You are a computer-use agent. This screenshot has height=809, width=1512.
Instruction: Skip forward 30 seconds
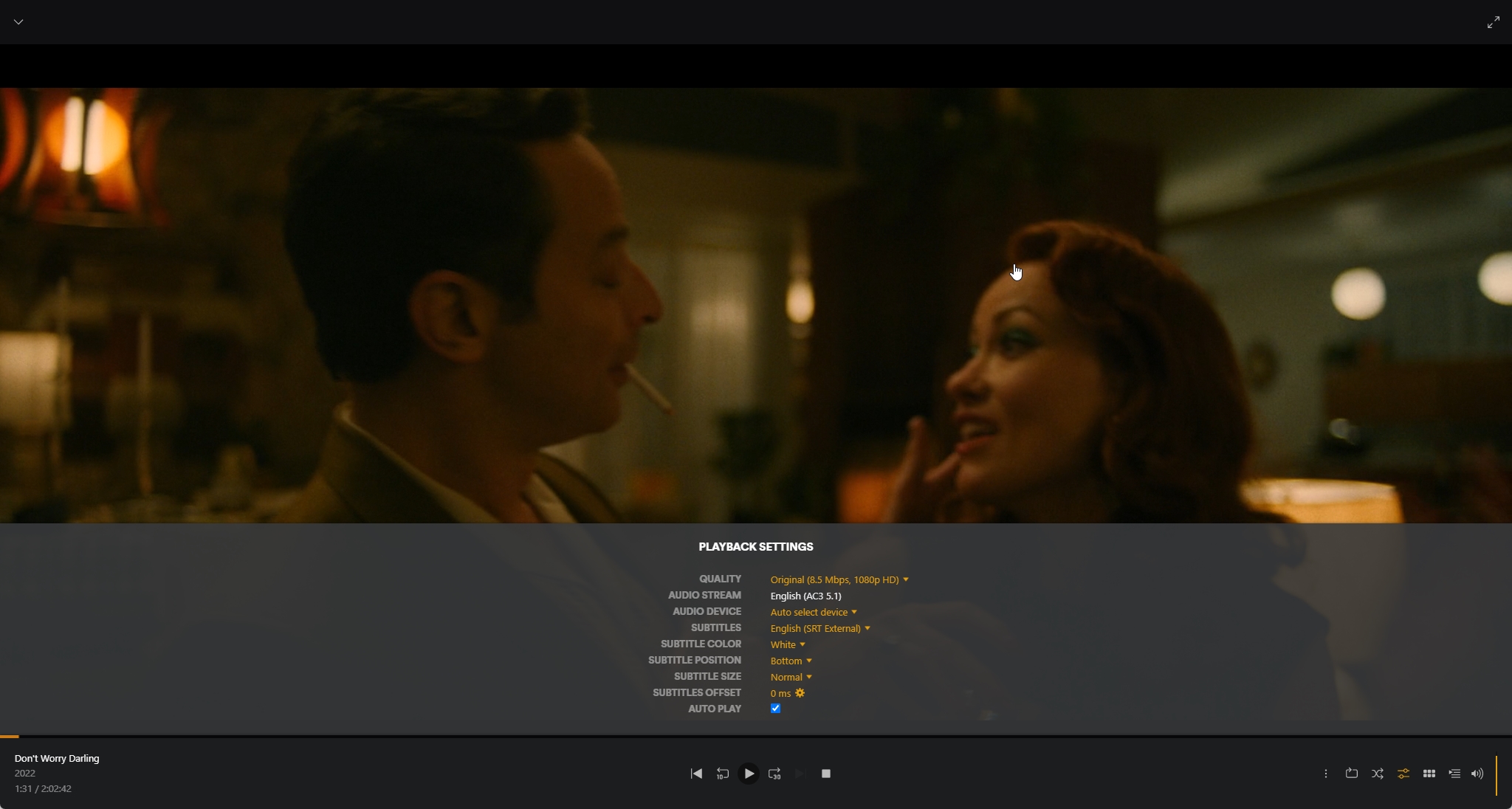coord(774,774)
